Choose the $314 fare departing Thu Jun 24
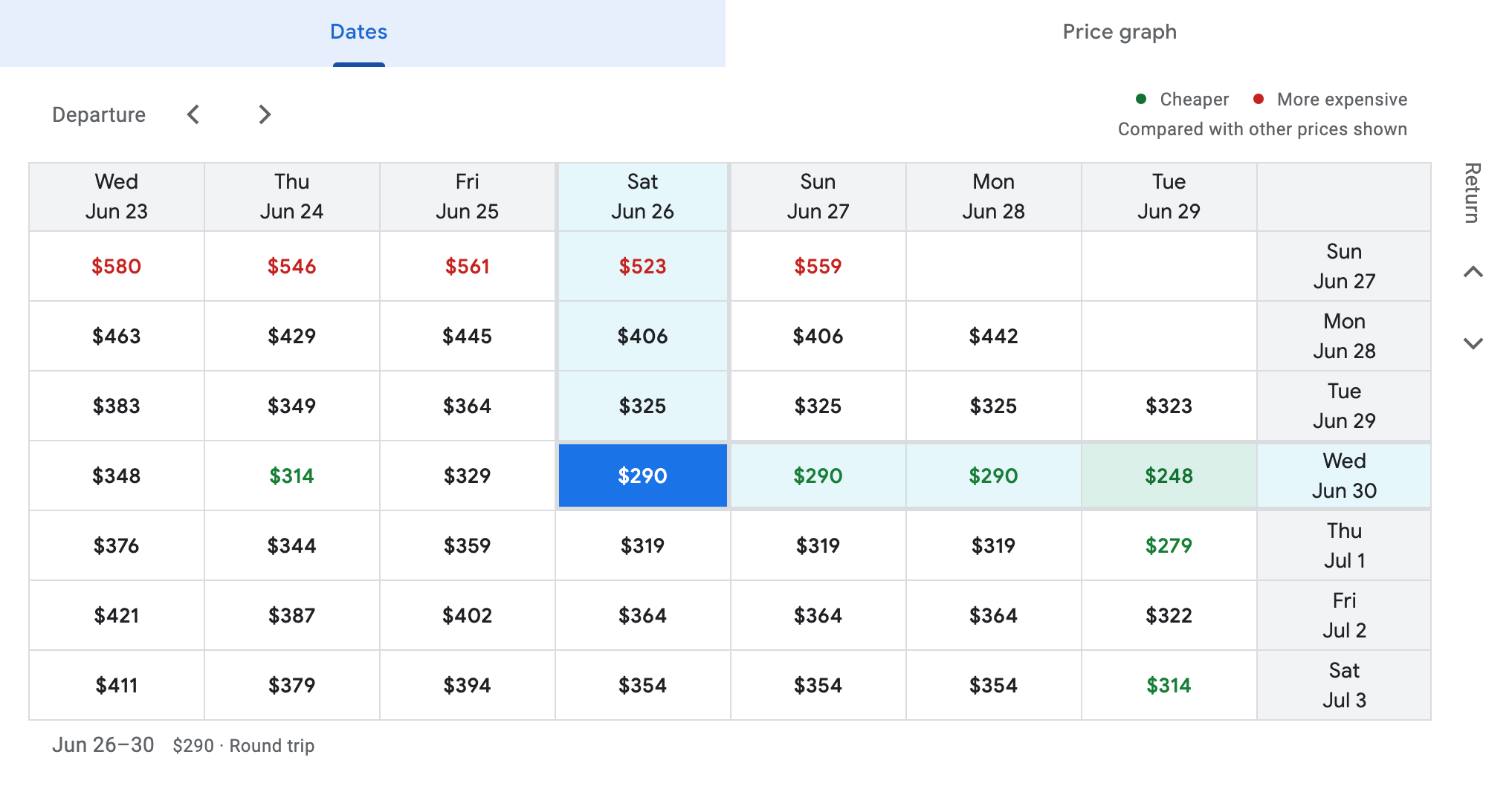 pos(291,475)
